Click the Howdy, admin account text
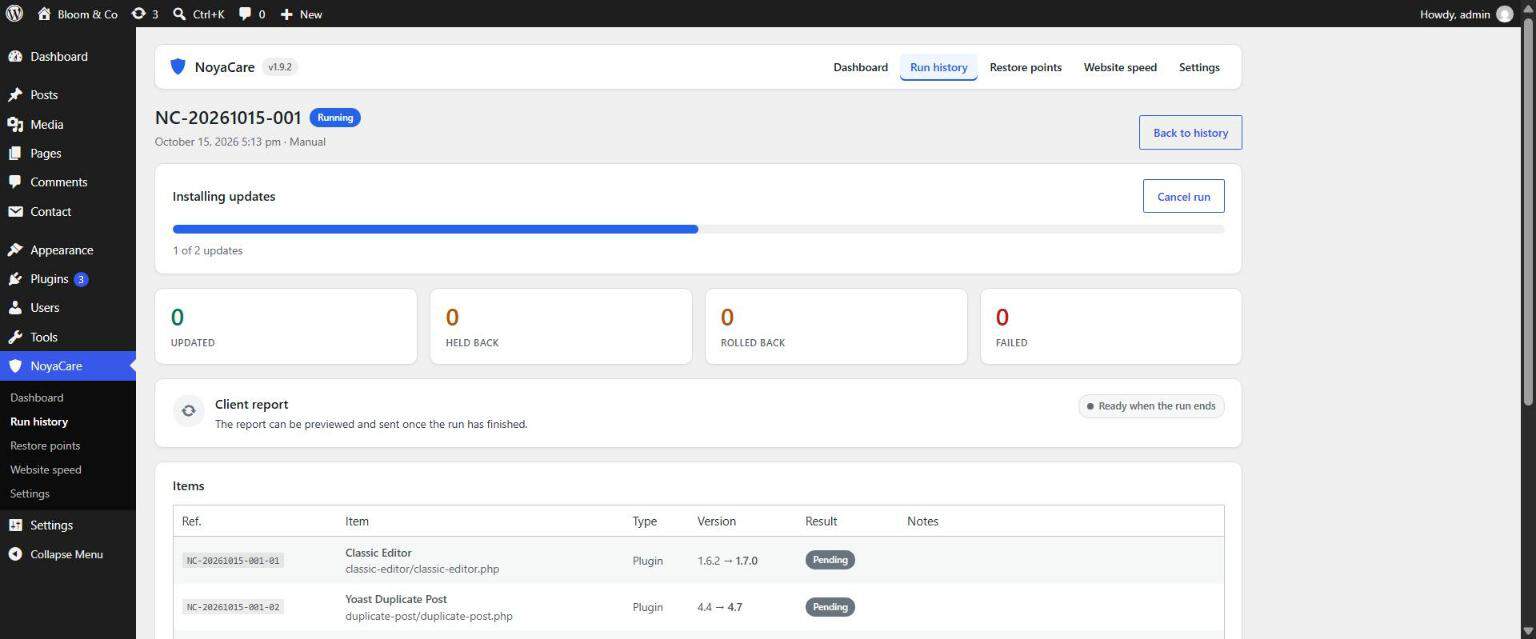Image resolution: width=1536 pixels, height=639 pixels. (1454, 14)
